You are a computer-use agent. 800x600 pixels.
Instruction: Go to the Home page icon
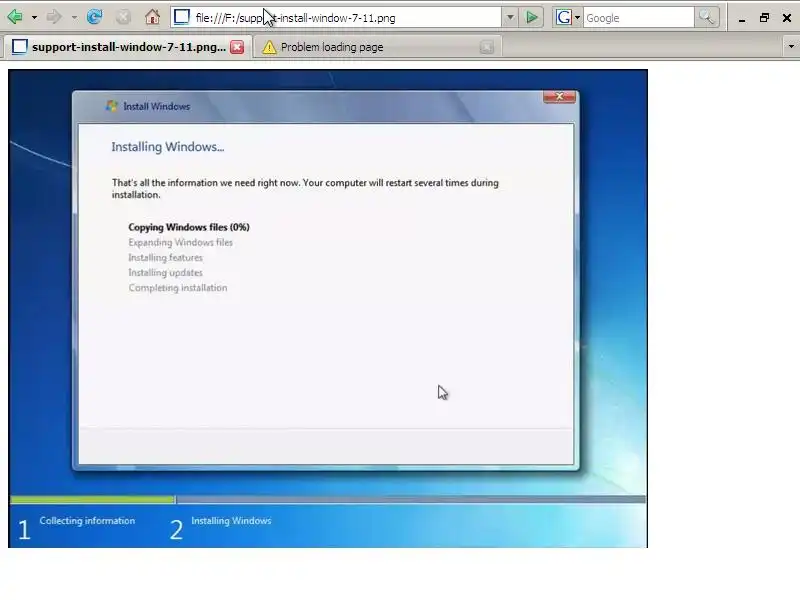152,17
